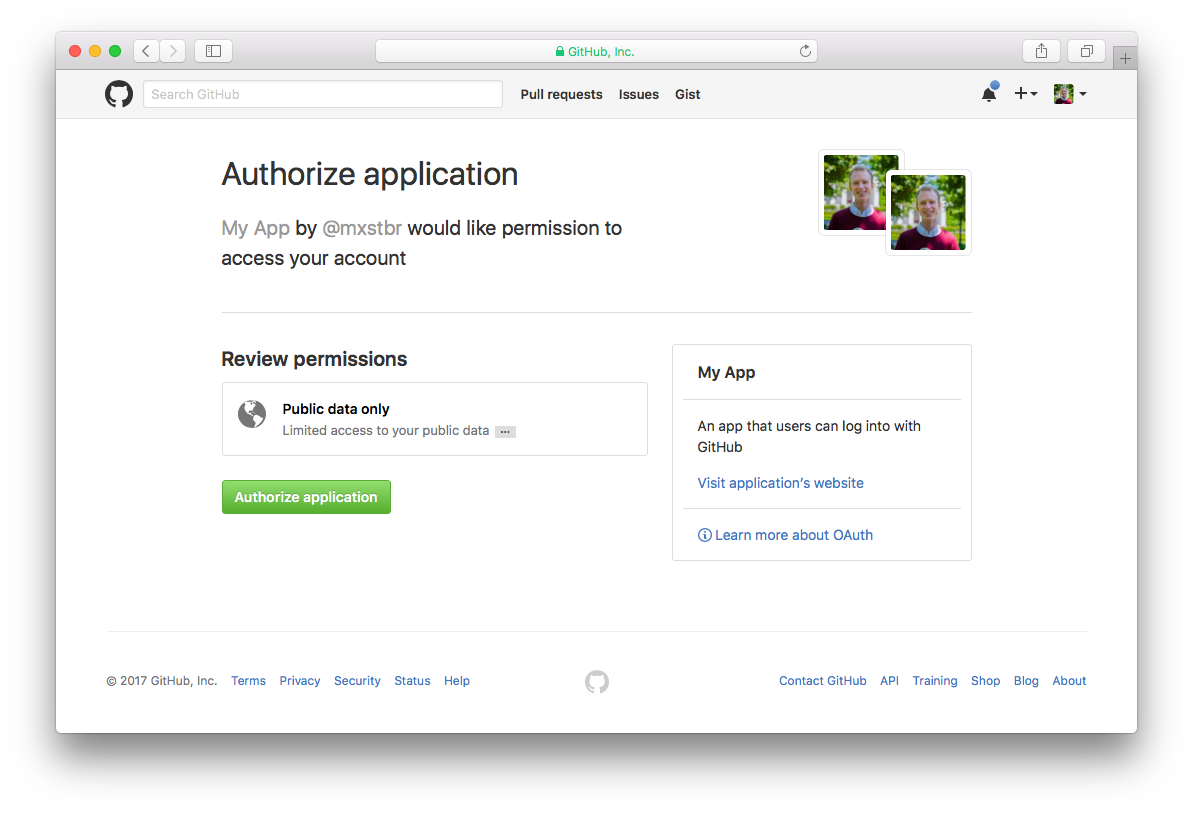
Task: Open the Terms footer link
Action: pos(249,681)
